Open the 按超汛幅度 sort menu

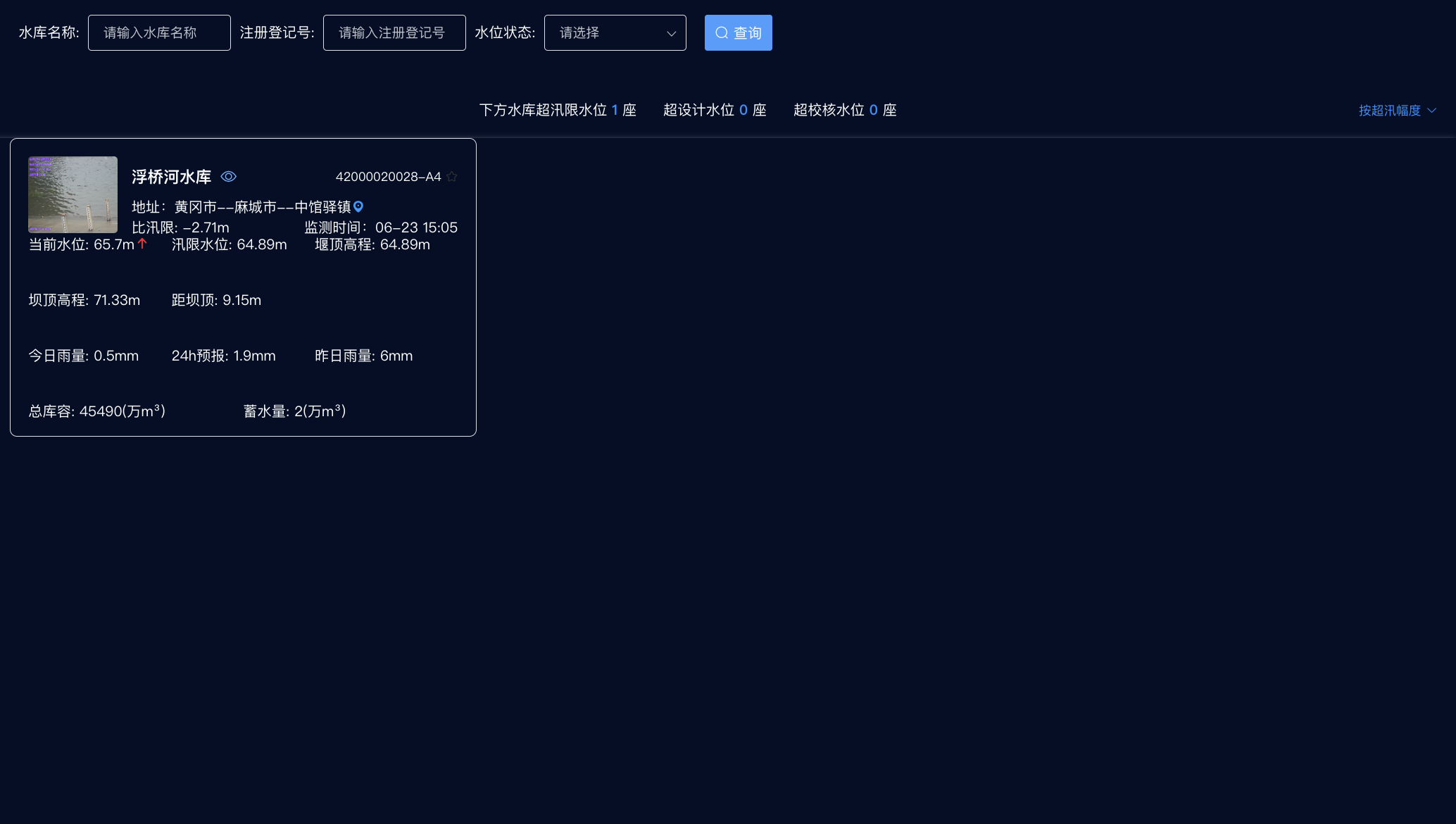pyautogui.click(x=1389, y=111)
